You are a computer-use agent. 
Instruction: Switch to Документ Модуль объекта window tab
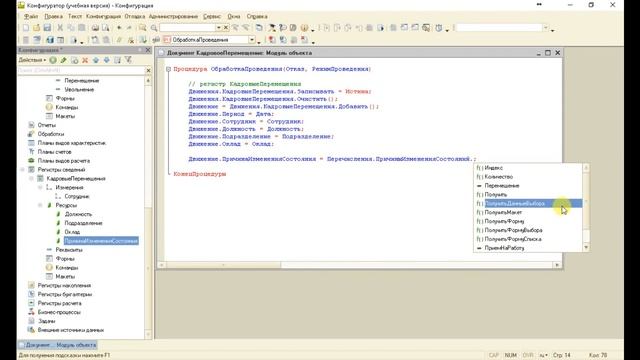pyautogui.click(x=57, y=345)
